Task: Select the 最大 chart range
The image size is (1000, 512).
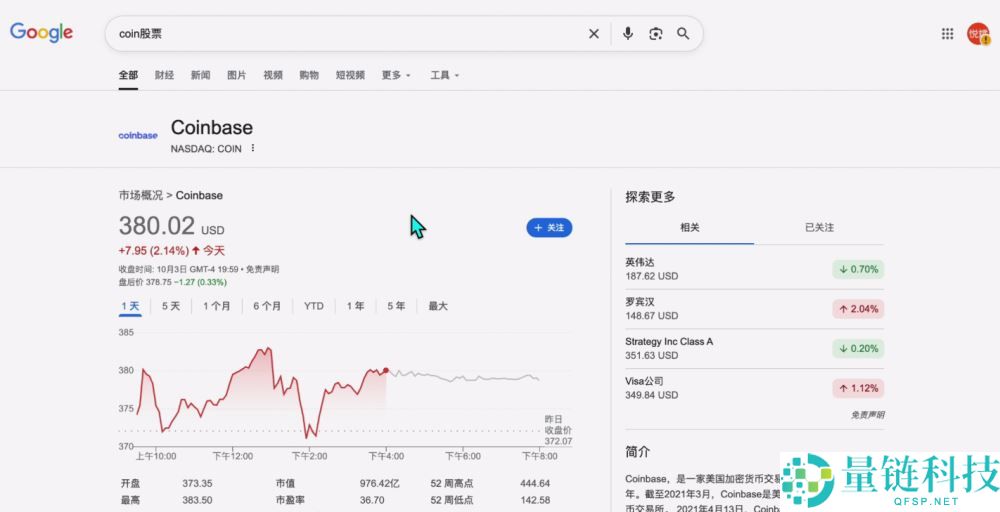Action: click(x=438, y=306)
